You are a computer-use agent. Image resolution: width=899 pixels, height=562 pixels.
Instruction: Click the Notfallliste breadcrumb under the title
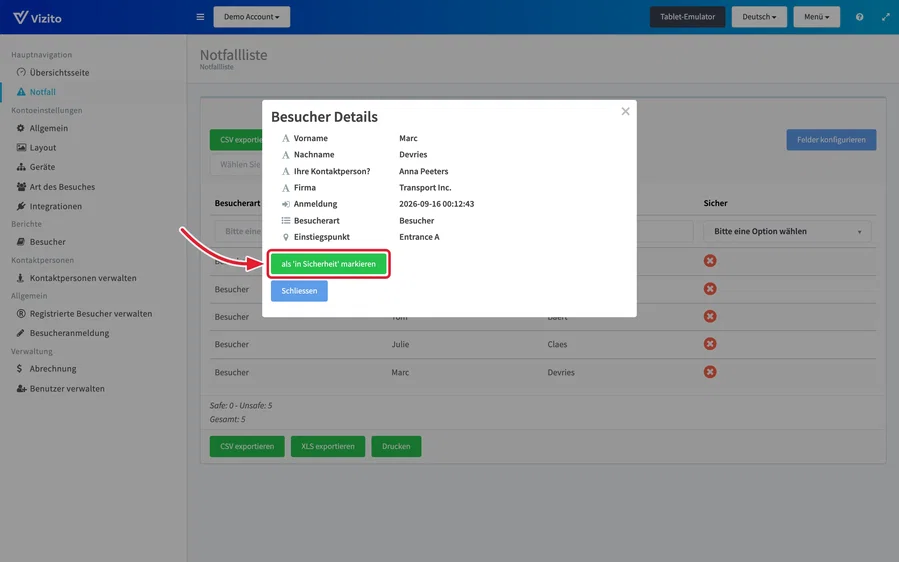tap(217, 67)
